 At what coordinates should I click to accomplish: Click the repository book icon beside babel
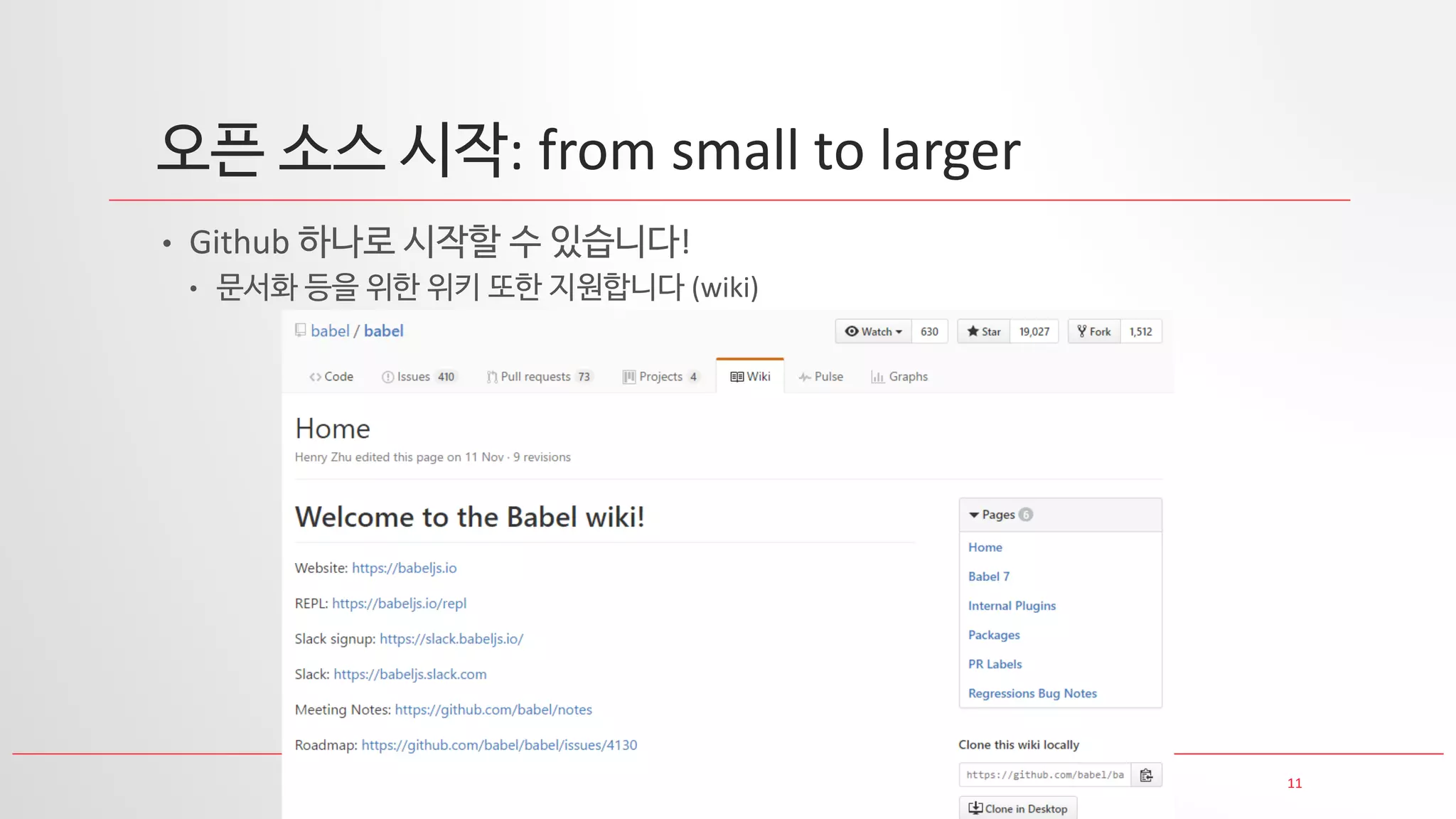[x=301, y=331]
